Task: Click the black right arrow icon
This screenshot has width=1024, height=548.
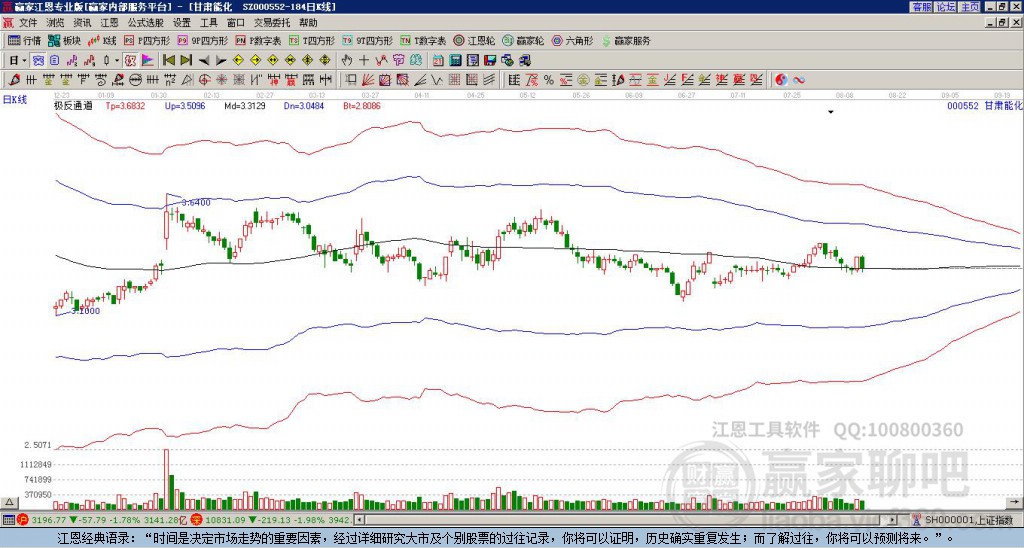Action: click(221, 61)
